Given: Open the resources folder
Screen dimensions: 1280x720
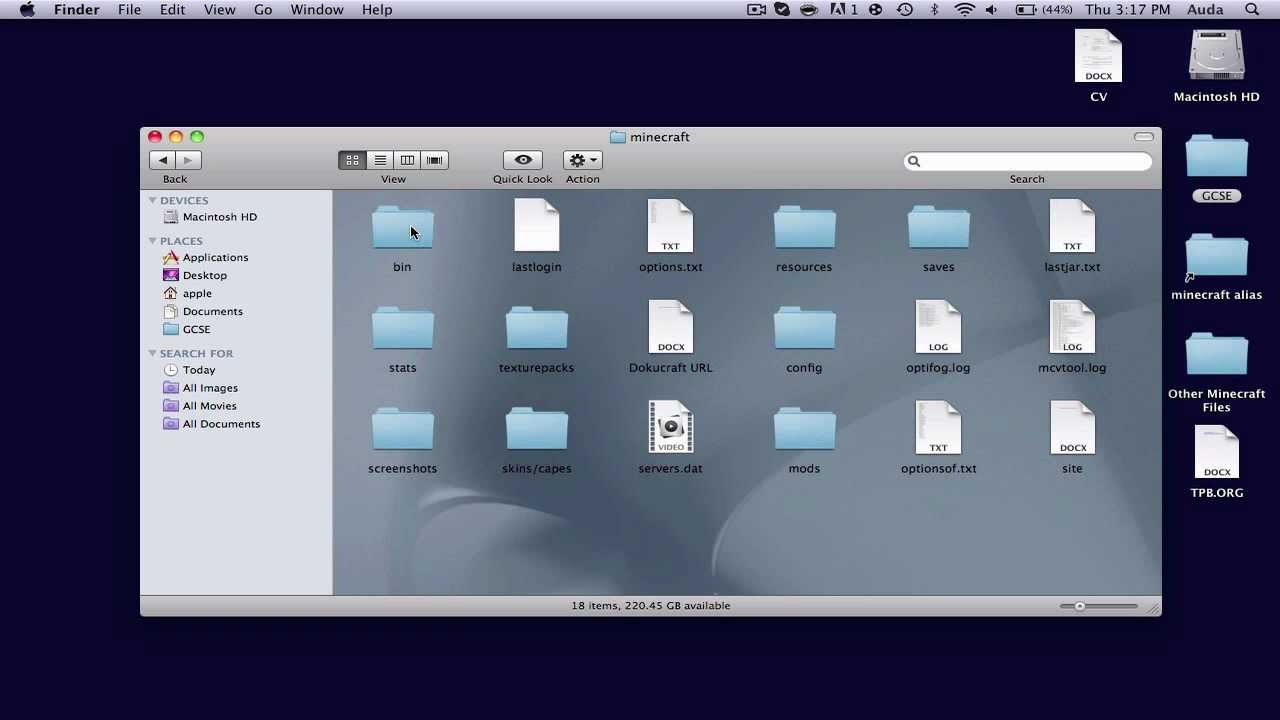Looking at the screenshot, I should pos(804,229).
